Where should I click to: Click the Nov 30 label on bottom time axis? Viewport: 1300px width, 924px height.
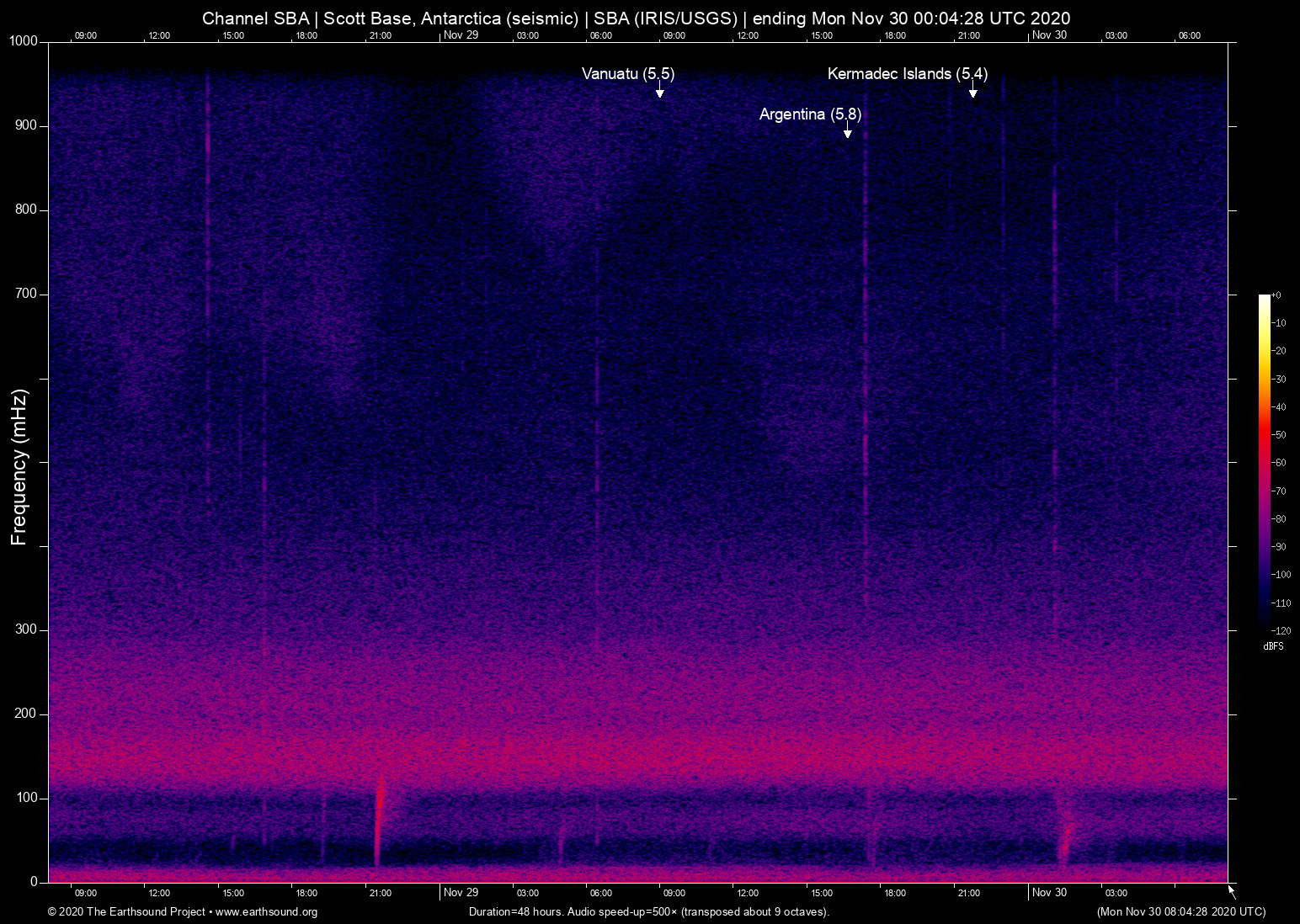(x=1049, y=892)
